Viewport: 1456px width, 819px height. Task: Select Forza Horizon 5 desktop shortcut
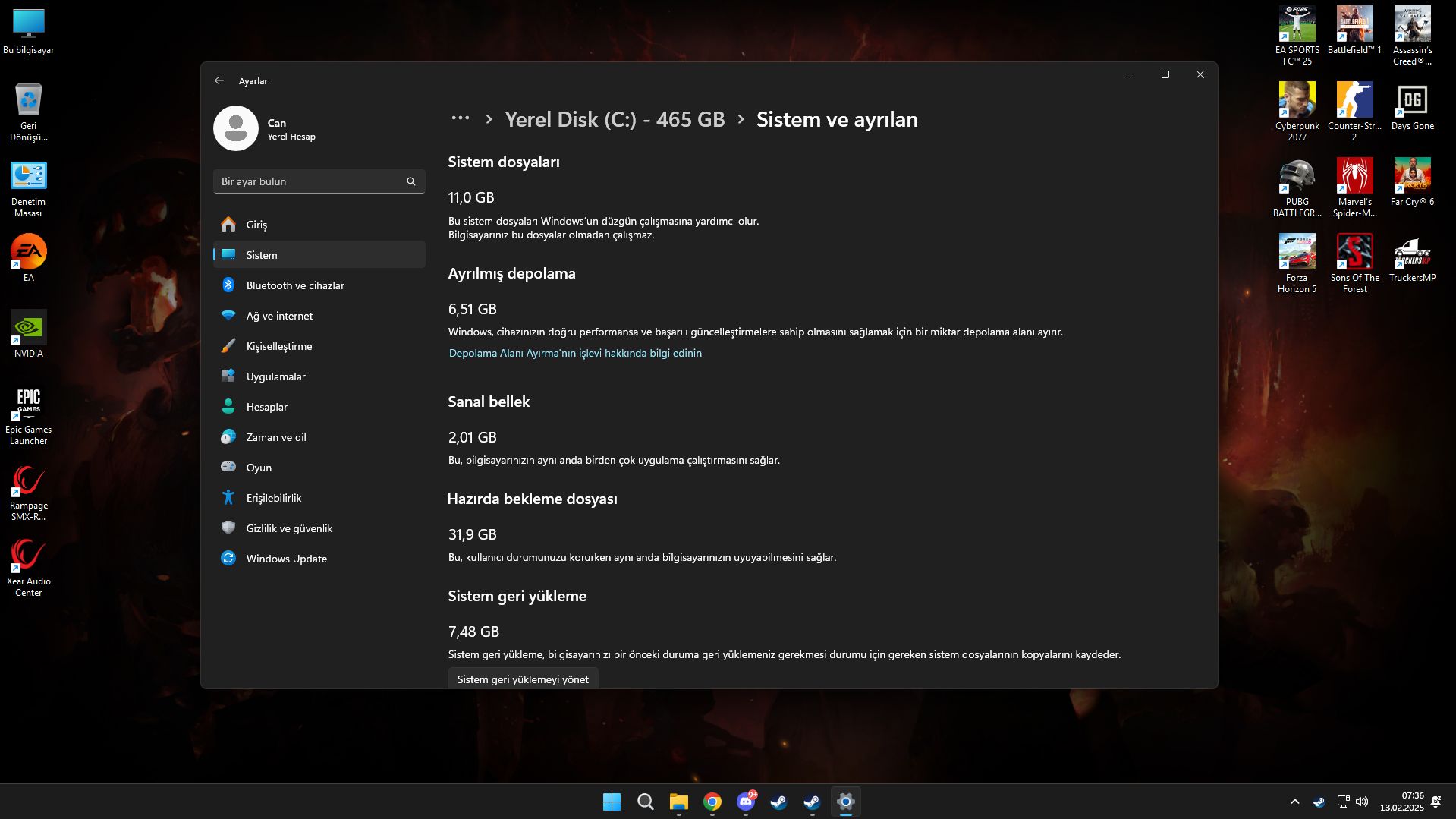click(1297, 263)
